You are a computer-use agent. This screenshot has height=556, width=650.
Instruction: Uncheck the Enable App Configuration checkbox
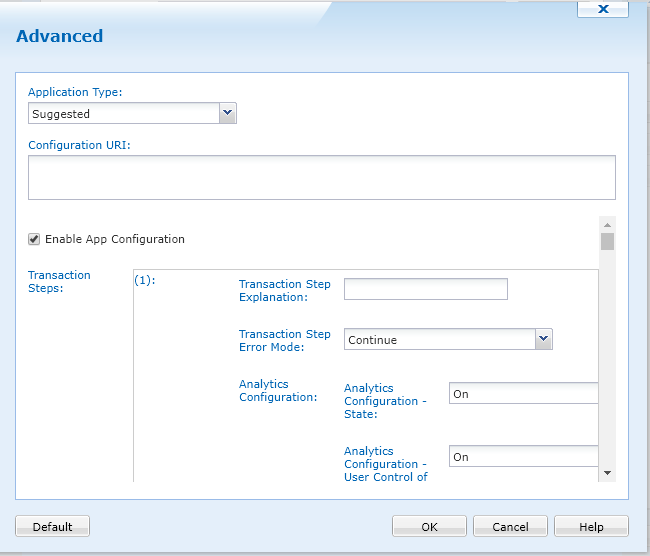pos(34,239)
